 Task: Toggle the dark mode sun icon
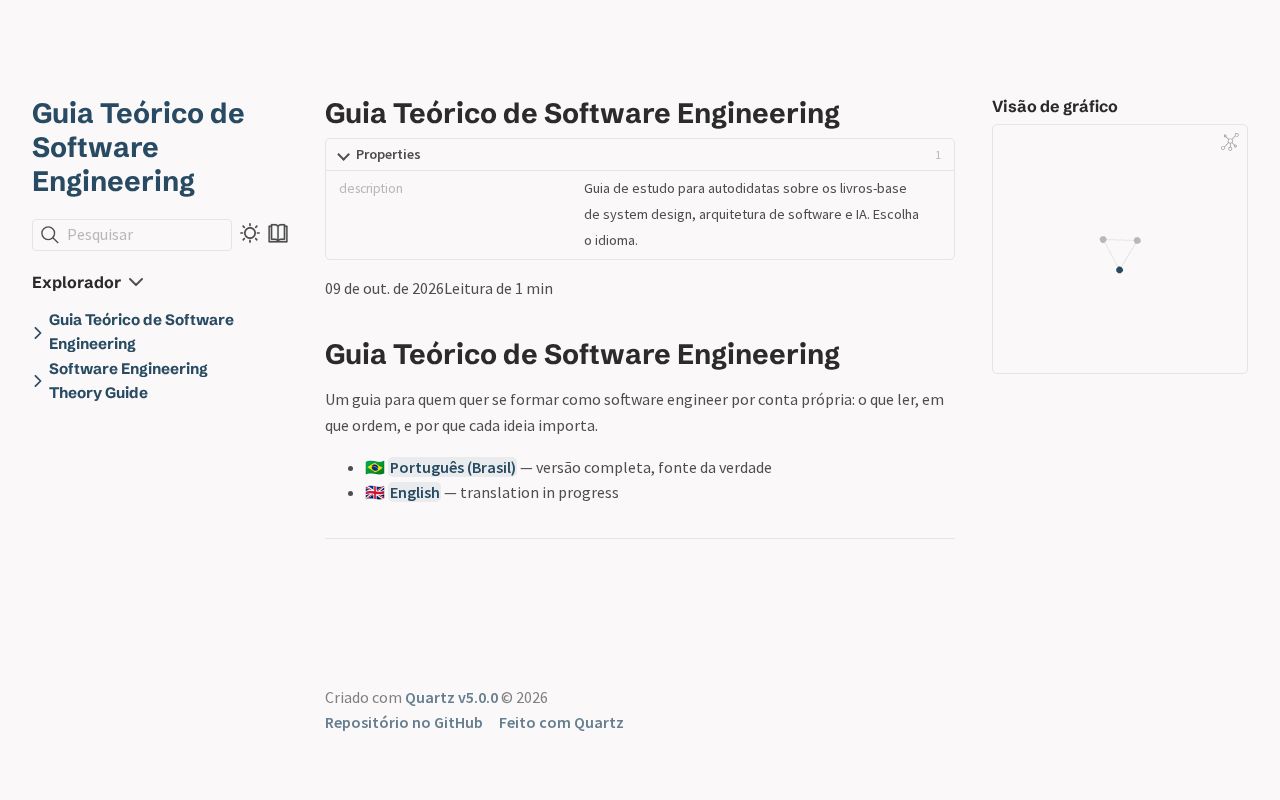point(250,233)
